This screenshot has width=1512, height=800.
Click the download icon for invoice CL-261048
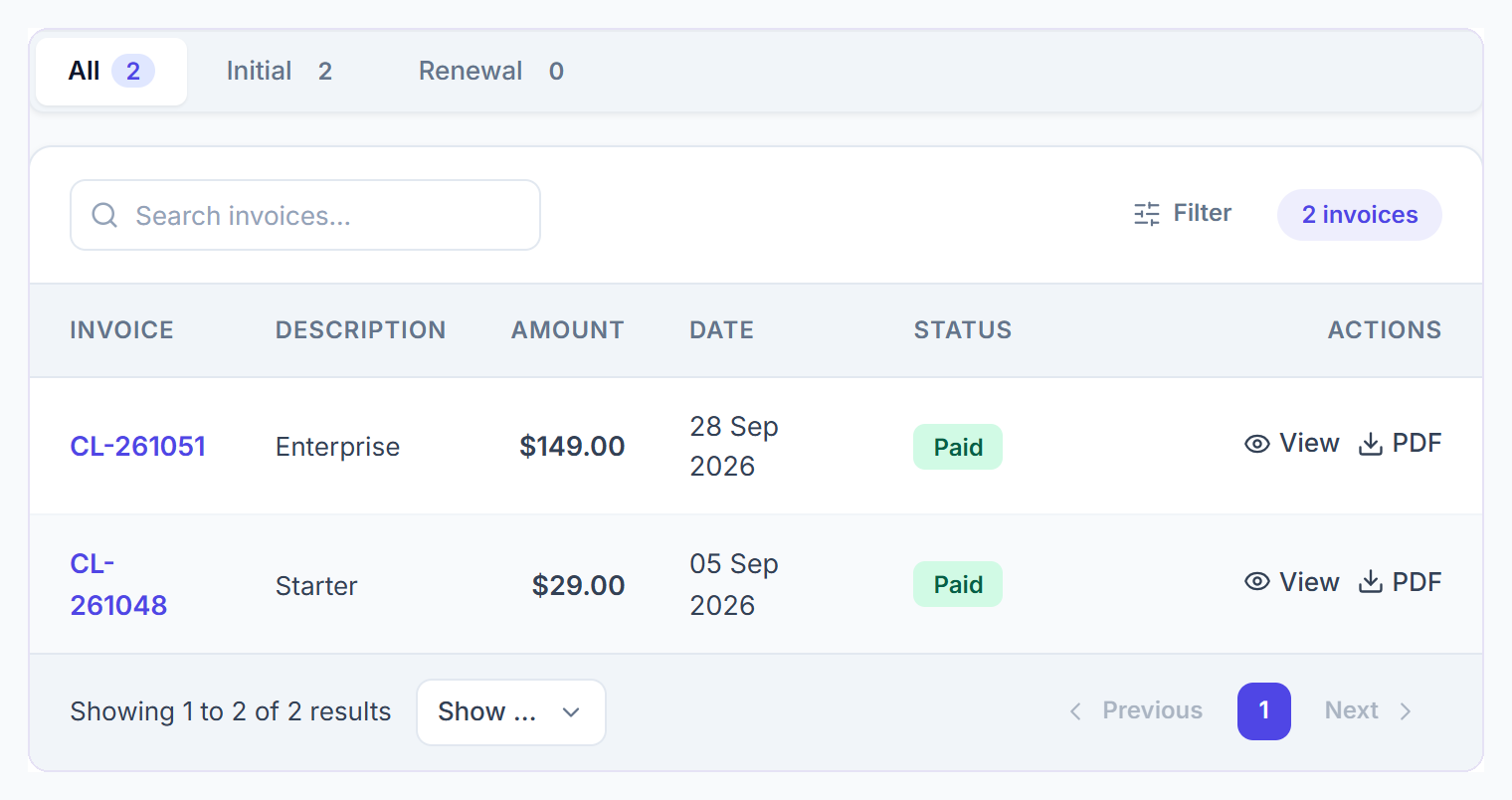(1371, 582)
